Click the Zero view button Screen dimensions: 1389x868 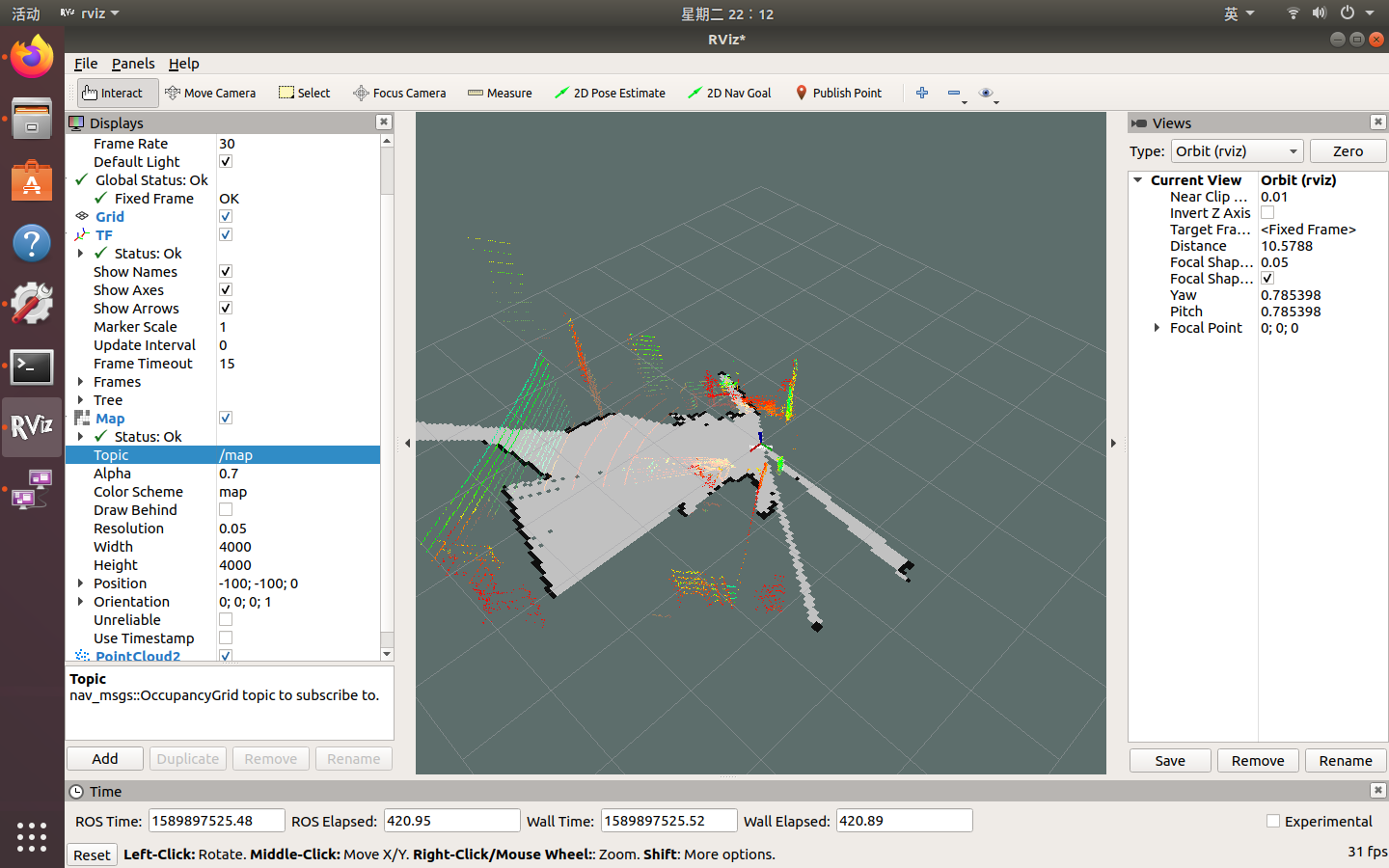[1348, 151]
